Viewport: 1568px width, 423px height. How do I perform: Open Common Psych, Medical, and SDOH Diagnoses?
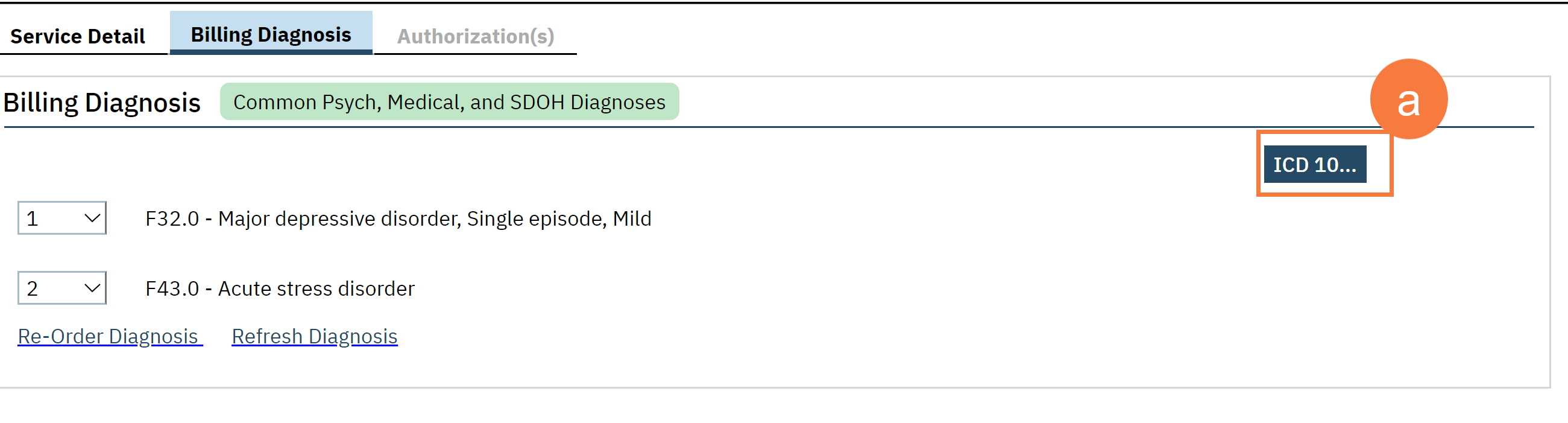point(449,102)
